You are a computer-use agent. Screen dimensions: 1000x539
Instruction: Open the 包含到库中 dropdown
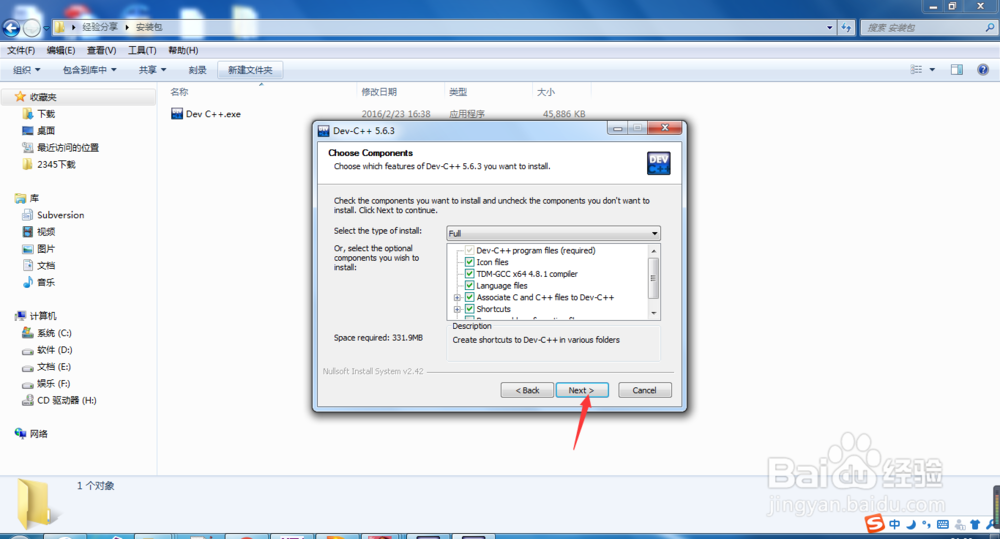click(89, 70)
